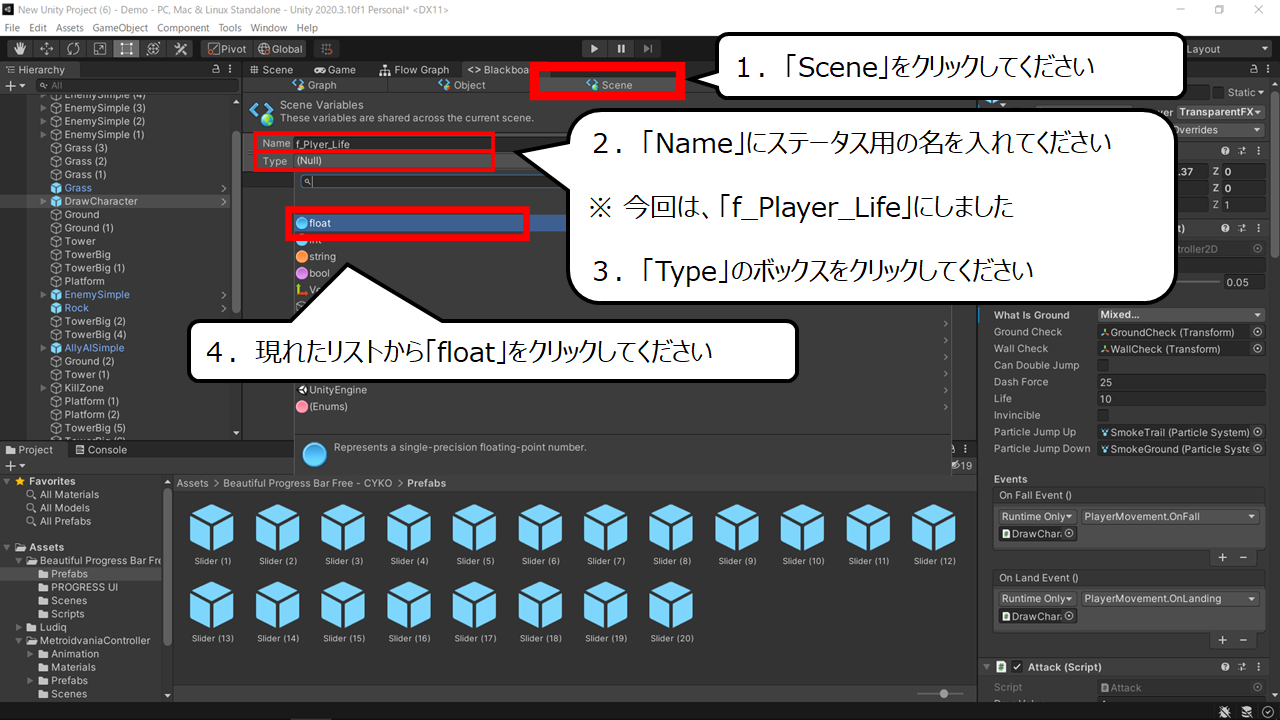Select the combined Transform tool

(154, 48)
